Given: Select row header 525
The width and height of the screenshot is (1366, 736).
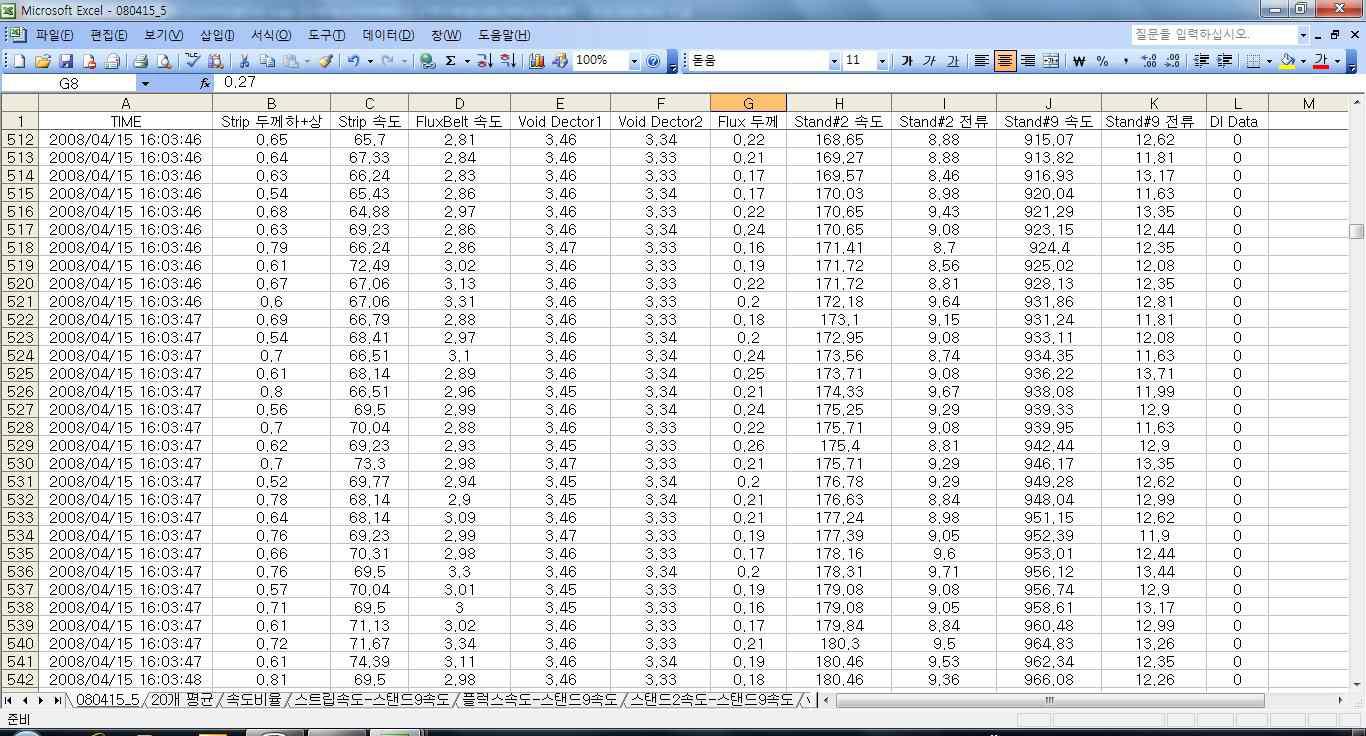Looking at the screenshot, I should (x=20, y=373).
